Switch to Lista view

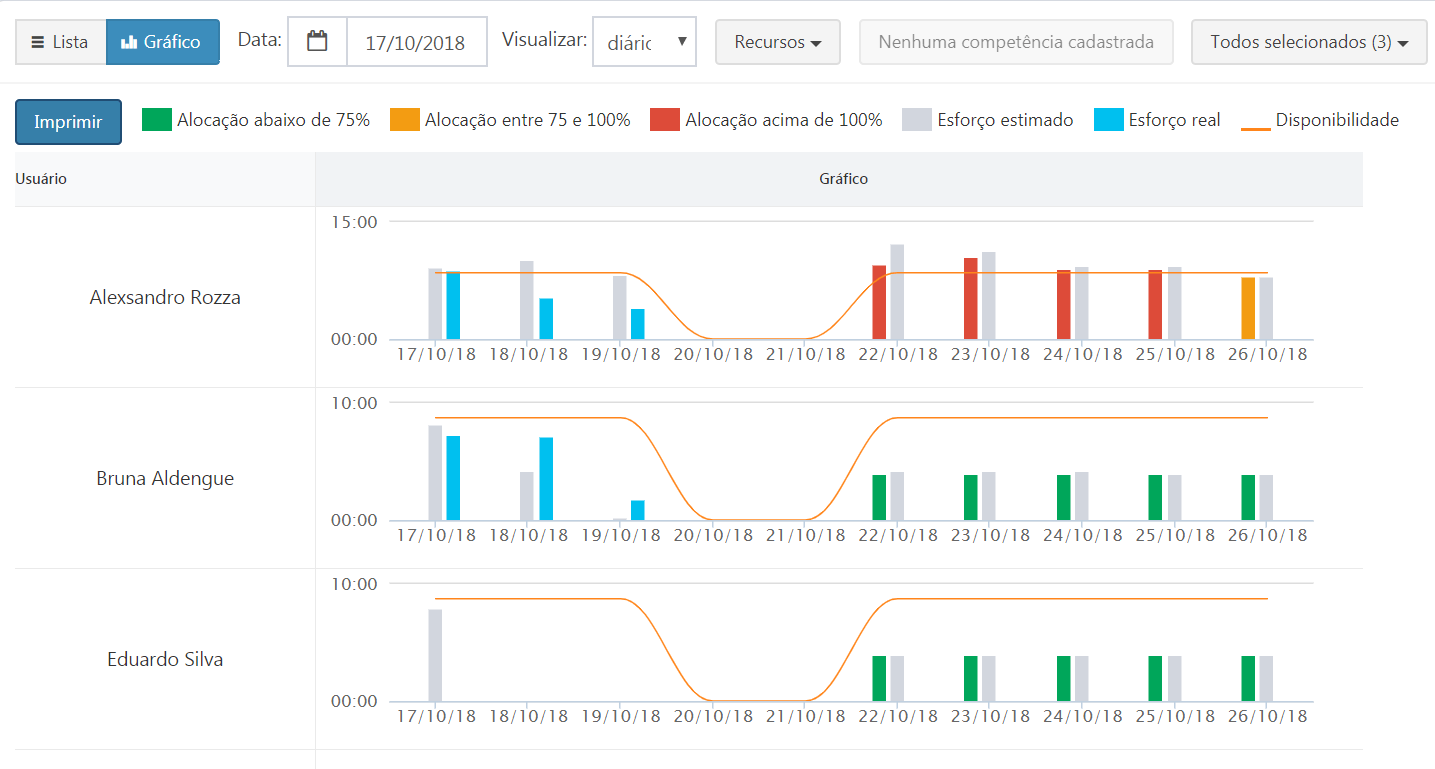coord(60,42)
